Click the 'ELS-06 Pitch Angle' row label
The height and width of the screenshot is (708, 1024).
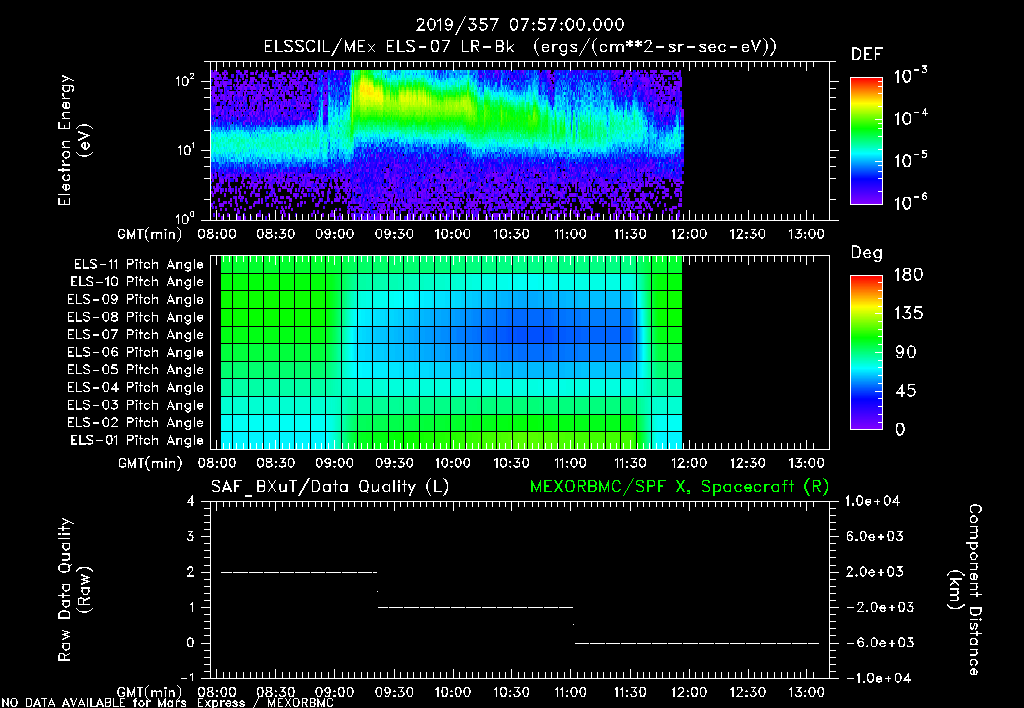(135, 353)
